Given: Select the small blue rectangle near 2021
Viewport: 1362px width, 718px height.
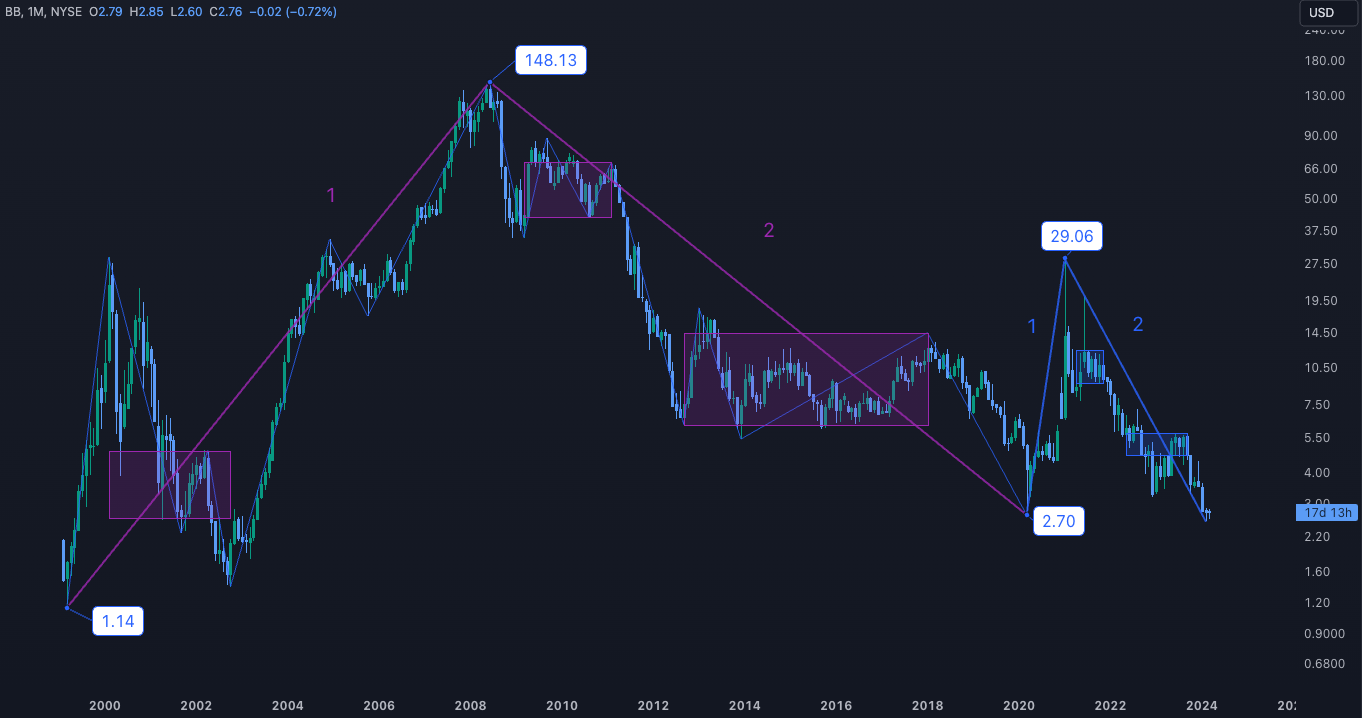Looking at the screenshot, I should 1089,367.
